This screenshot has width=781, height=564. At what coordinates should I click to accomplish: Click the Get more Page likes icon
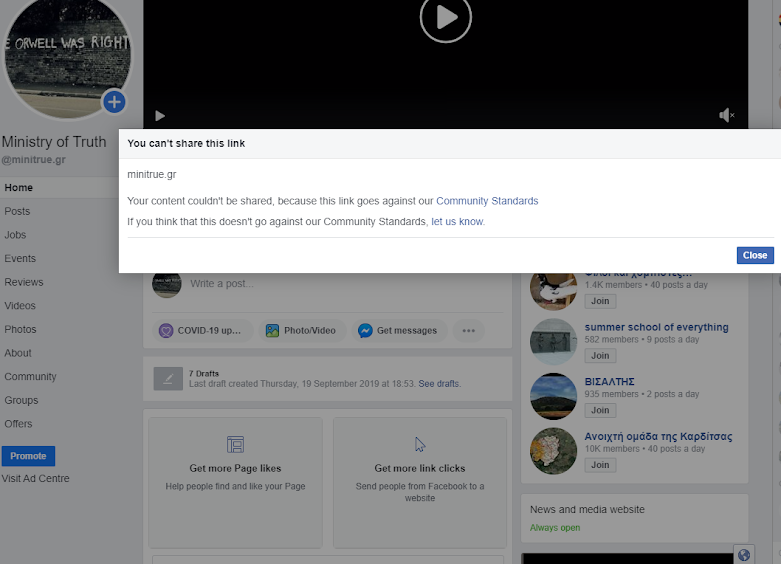tap(235, 444)
